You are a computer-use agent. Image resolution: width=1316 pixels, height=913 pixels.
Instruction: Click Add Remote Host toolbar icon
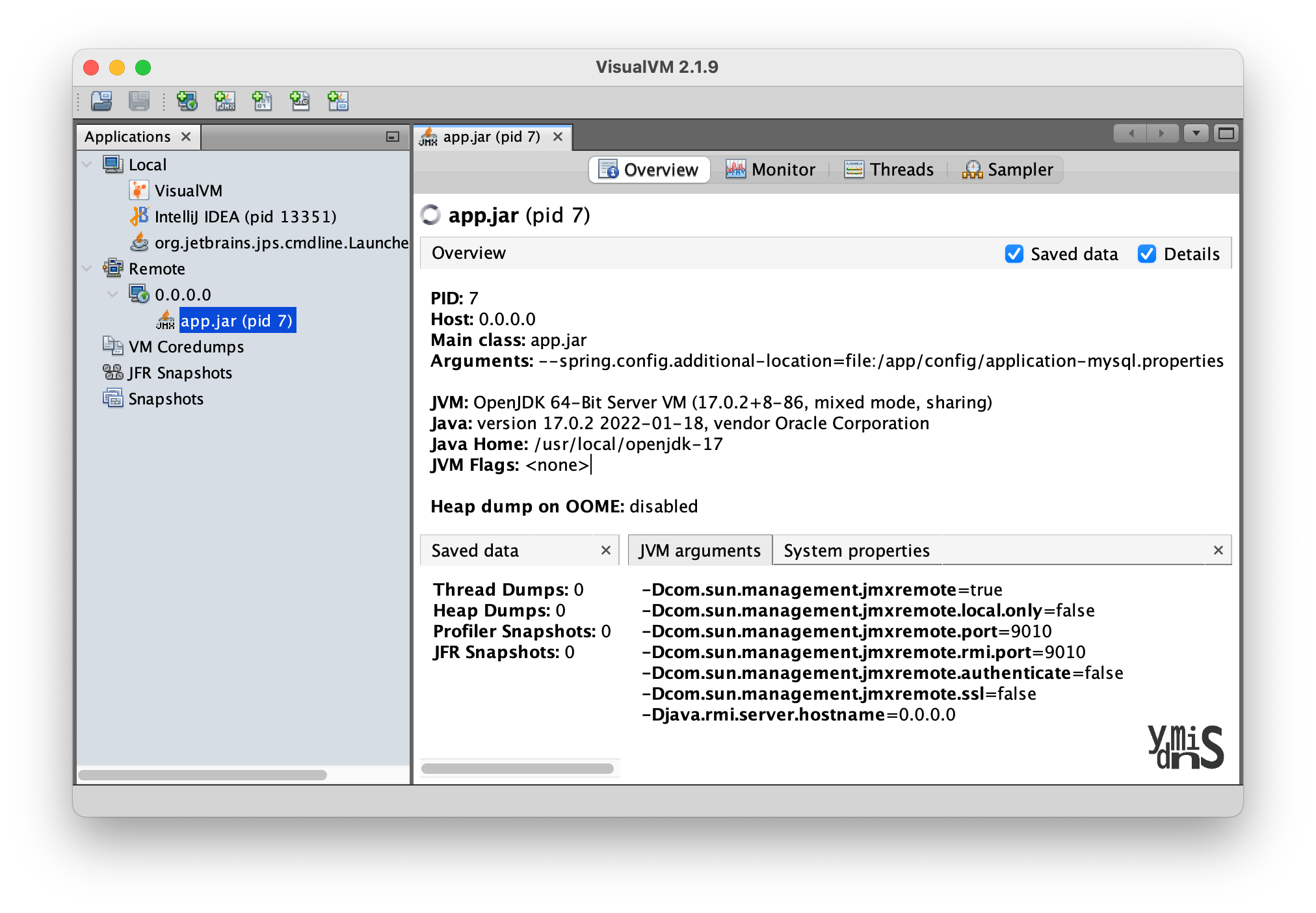187,101
